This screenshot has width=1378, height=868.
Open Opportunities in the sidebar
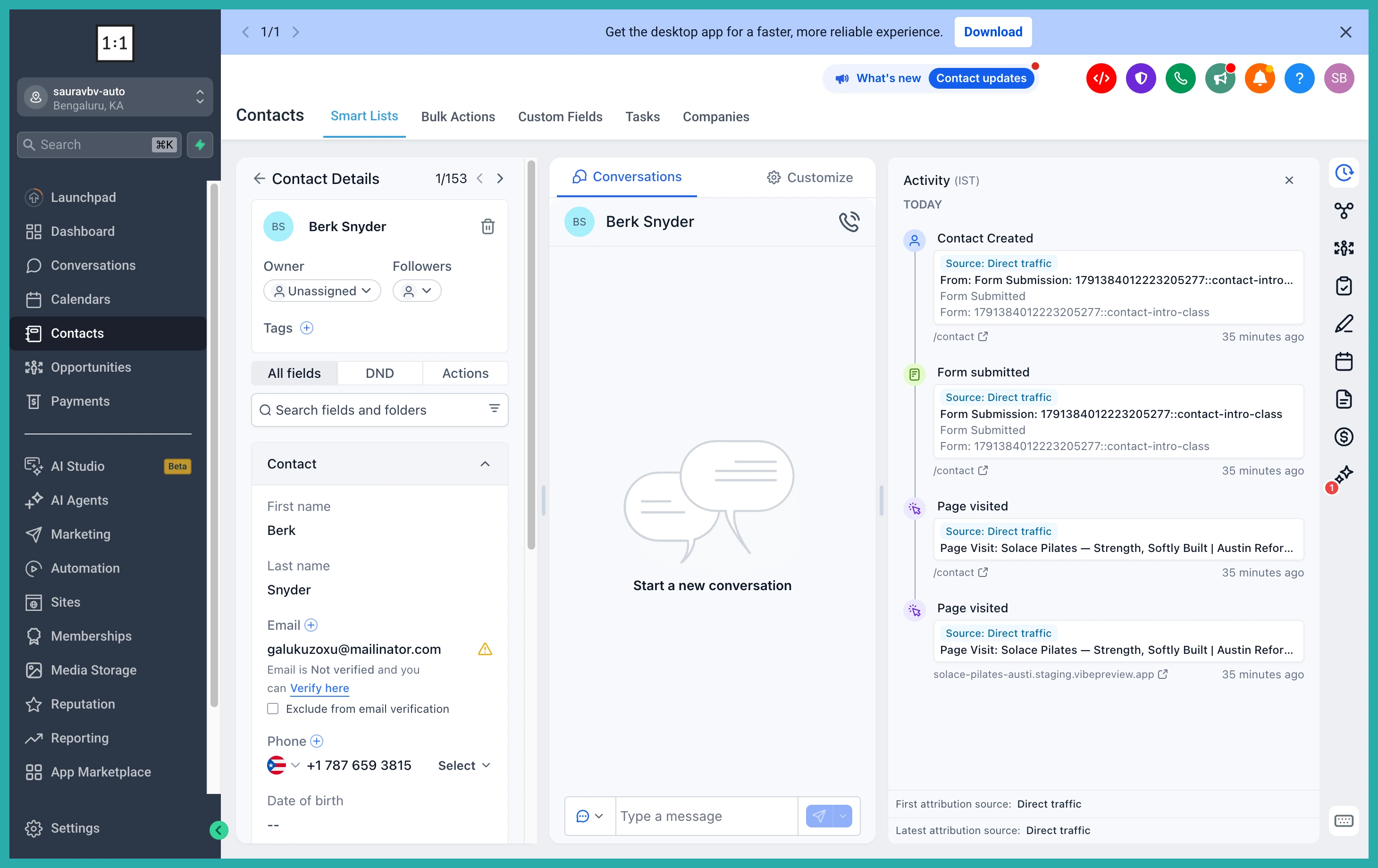[x=108, y=367]
